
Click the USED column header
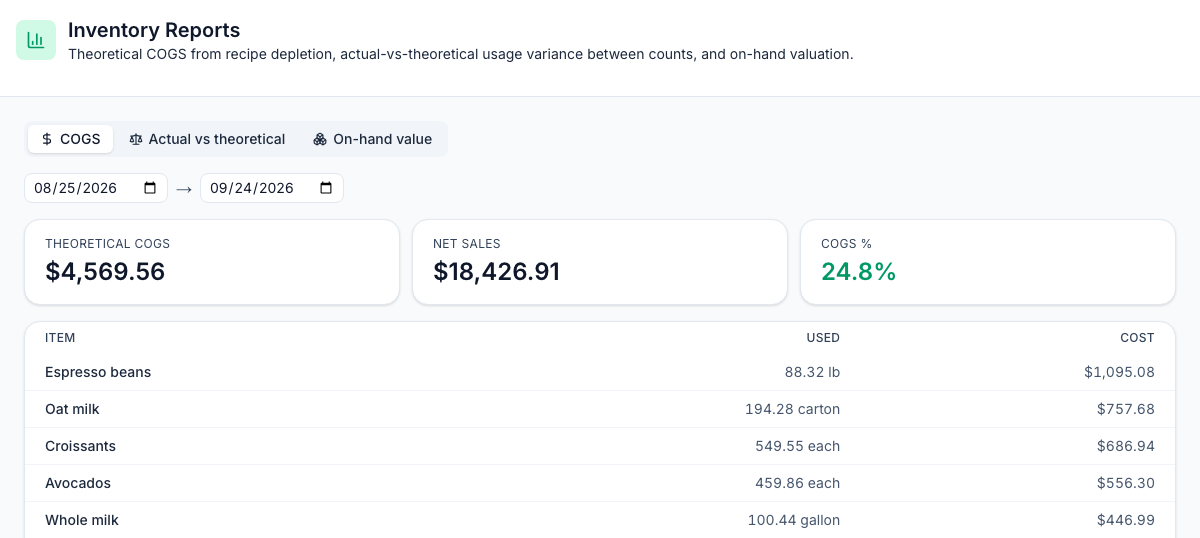823,338
